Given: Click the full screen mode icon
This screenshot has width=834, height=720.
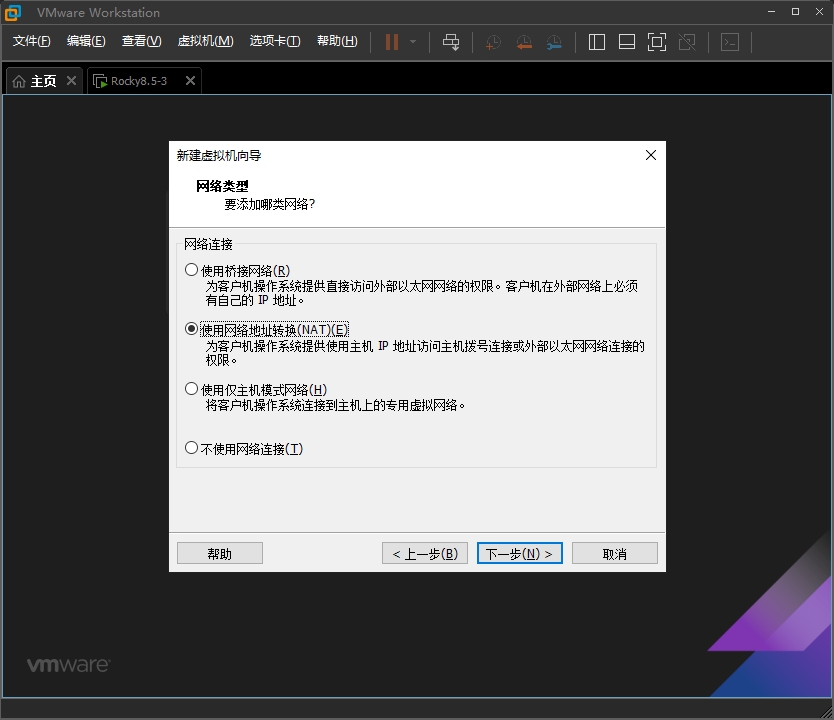Looking at the screenshot, I should click(x=657, y=42).
